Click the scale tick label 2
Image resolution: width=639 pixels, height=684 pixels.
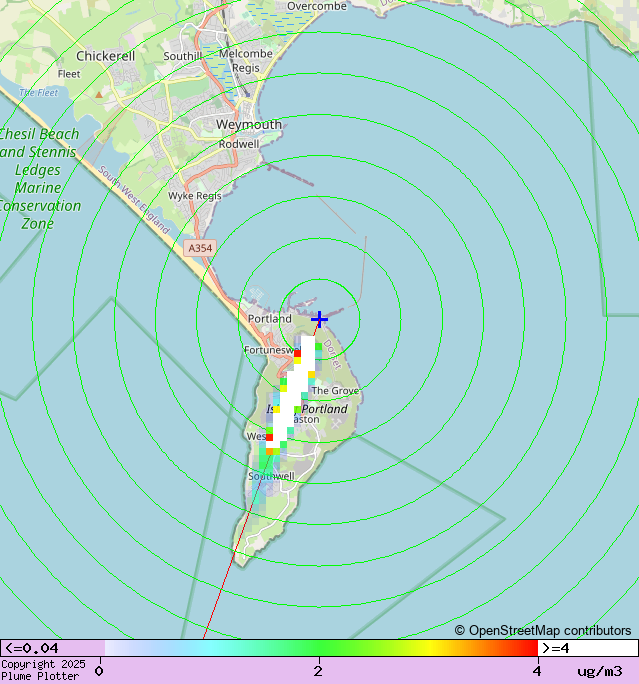tap(318, 671)
